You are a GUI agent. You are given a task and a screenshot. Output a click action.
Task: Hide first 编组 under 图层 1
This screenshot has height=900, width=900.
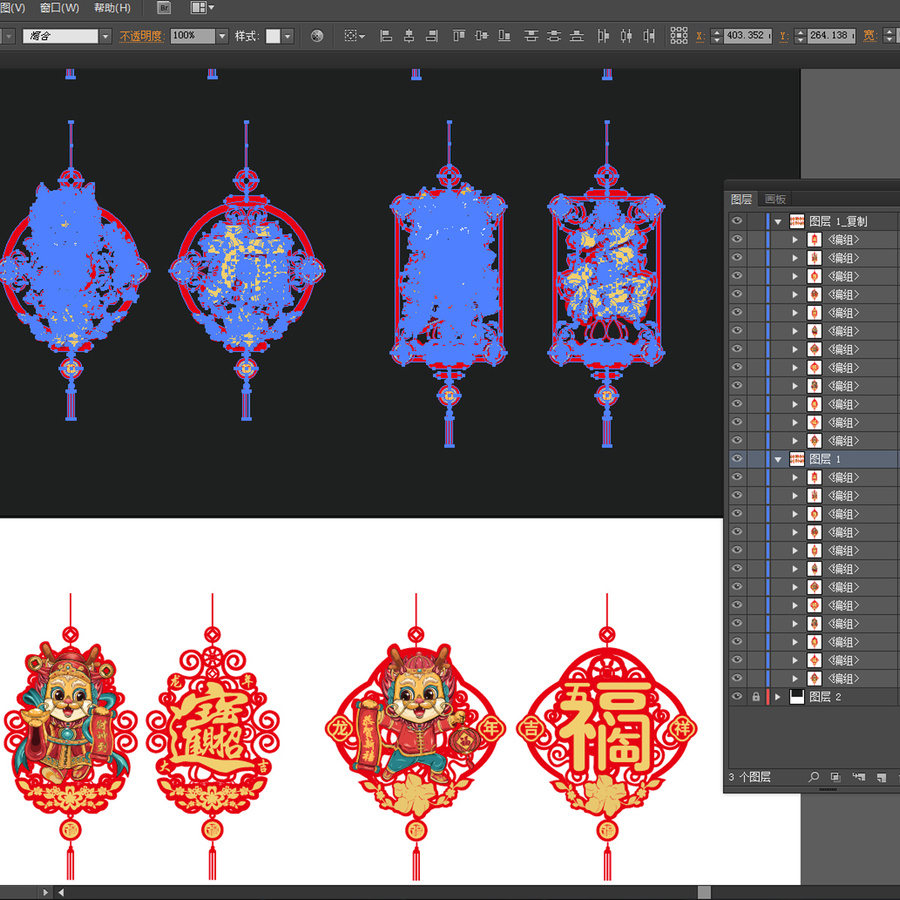737,477
